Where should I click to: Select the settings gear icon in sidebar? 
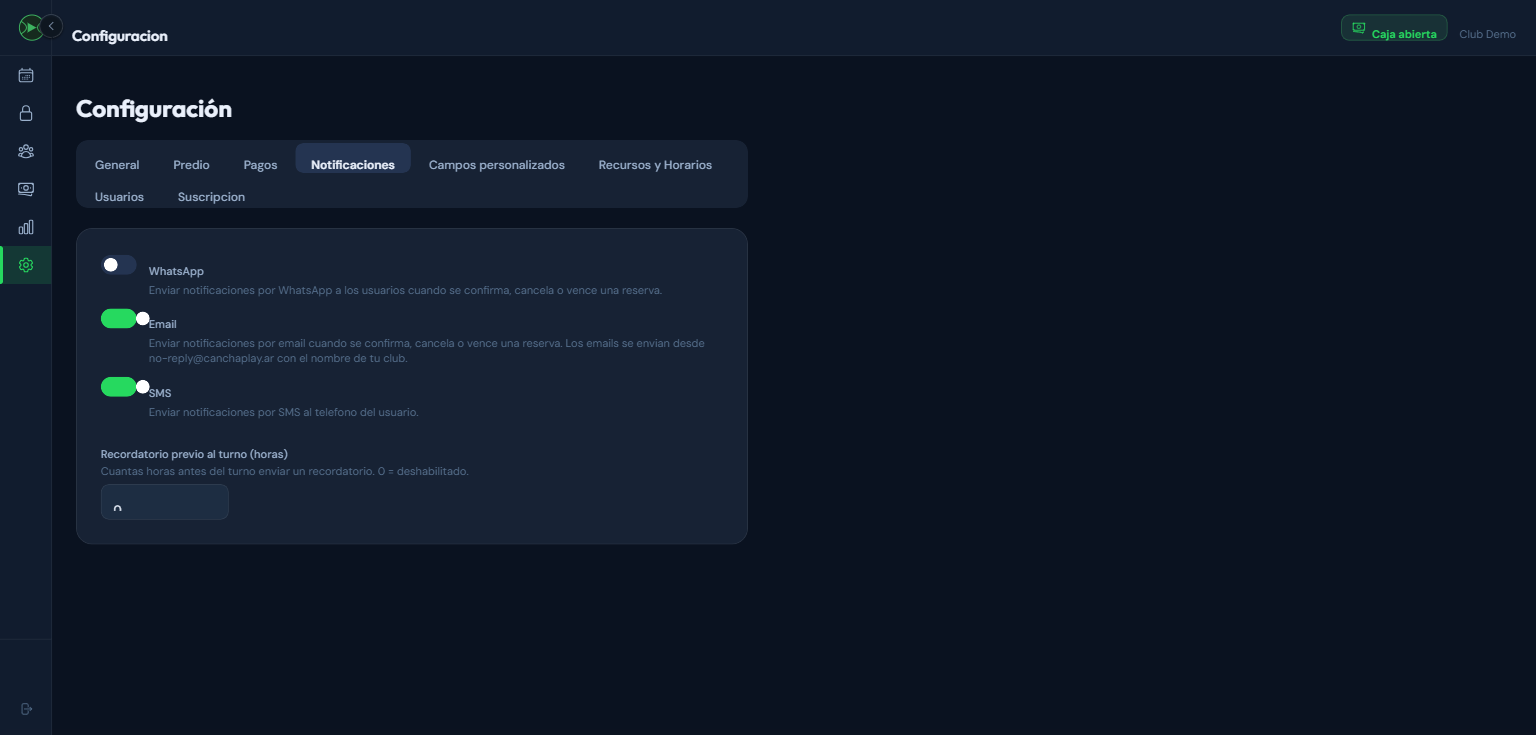pos(26,265)
